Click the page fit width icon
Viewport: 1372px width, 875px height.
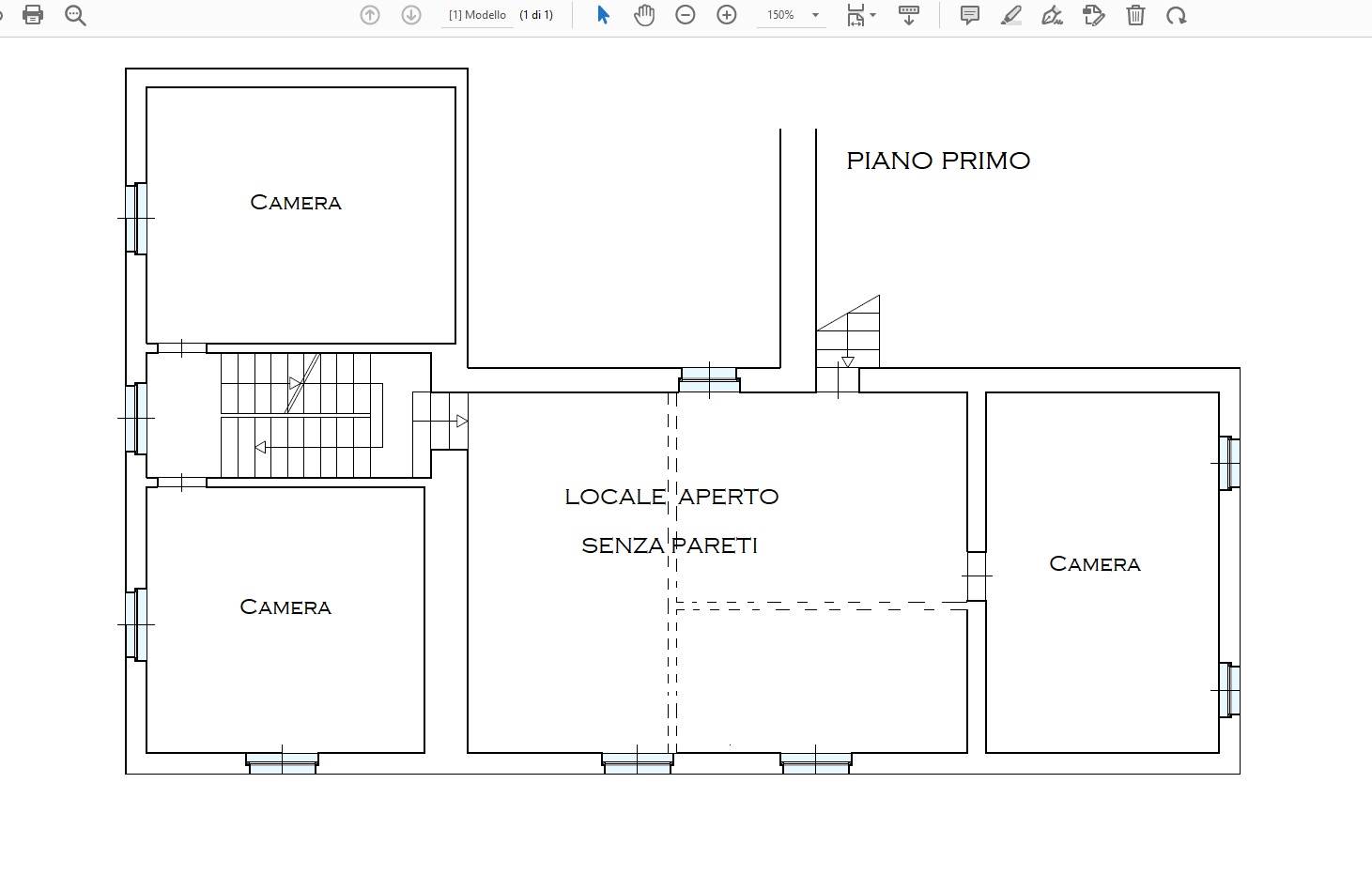click(856, 15)
